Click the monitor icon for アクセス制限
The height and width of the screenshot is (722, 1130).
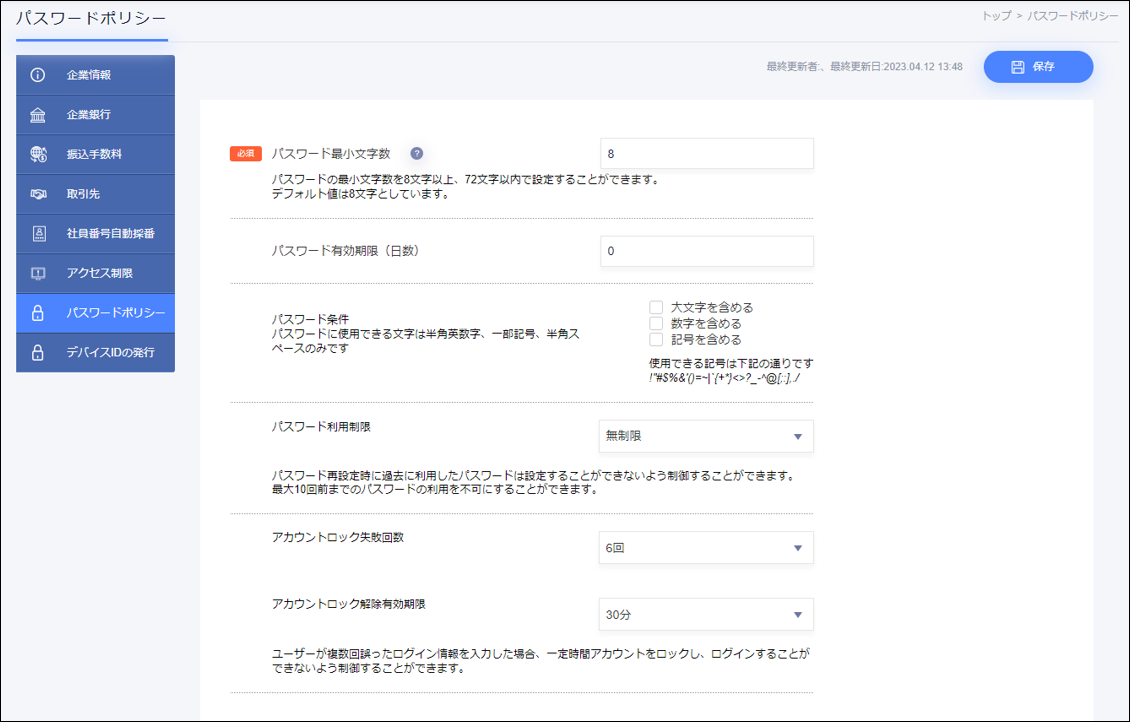pos(38,273)
